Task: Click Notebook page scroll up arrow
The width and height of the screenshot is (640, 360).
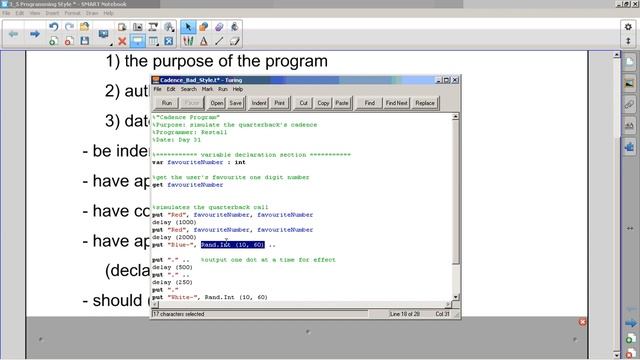Action: 617,54
